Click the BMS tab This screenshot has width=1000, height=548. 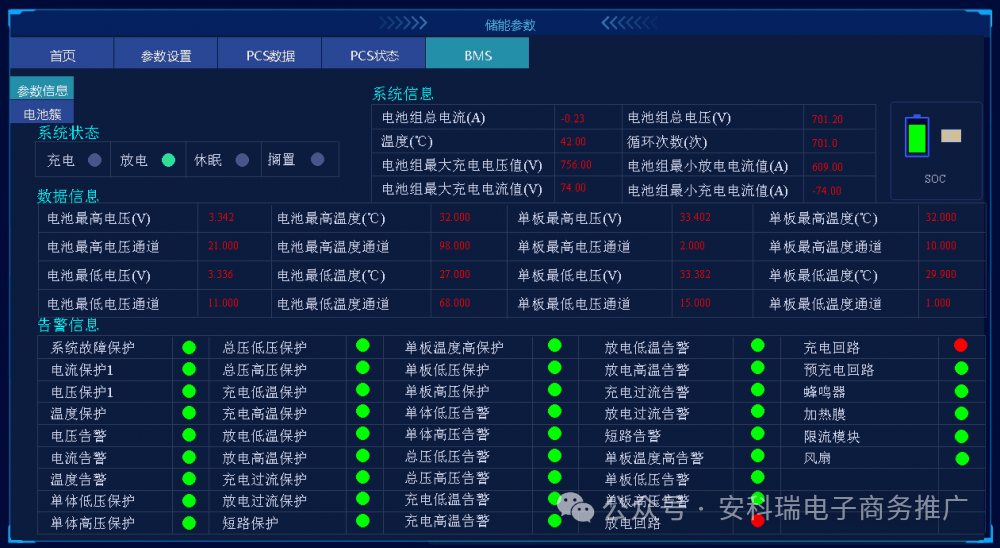(478, 54)
